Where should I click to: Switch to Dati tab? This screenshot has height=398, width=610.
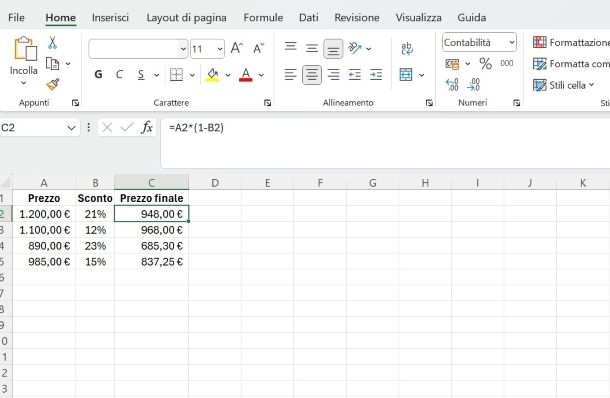pos(309,18)
